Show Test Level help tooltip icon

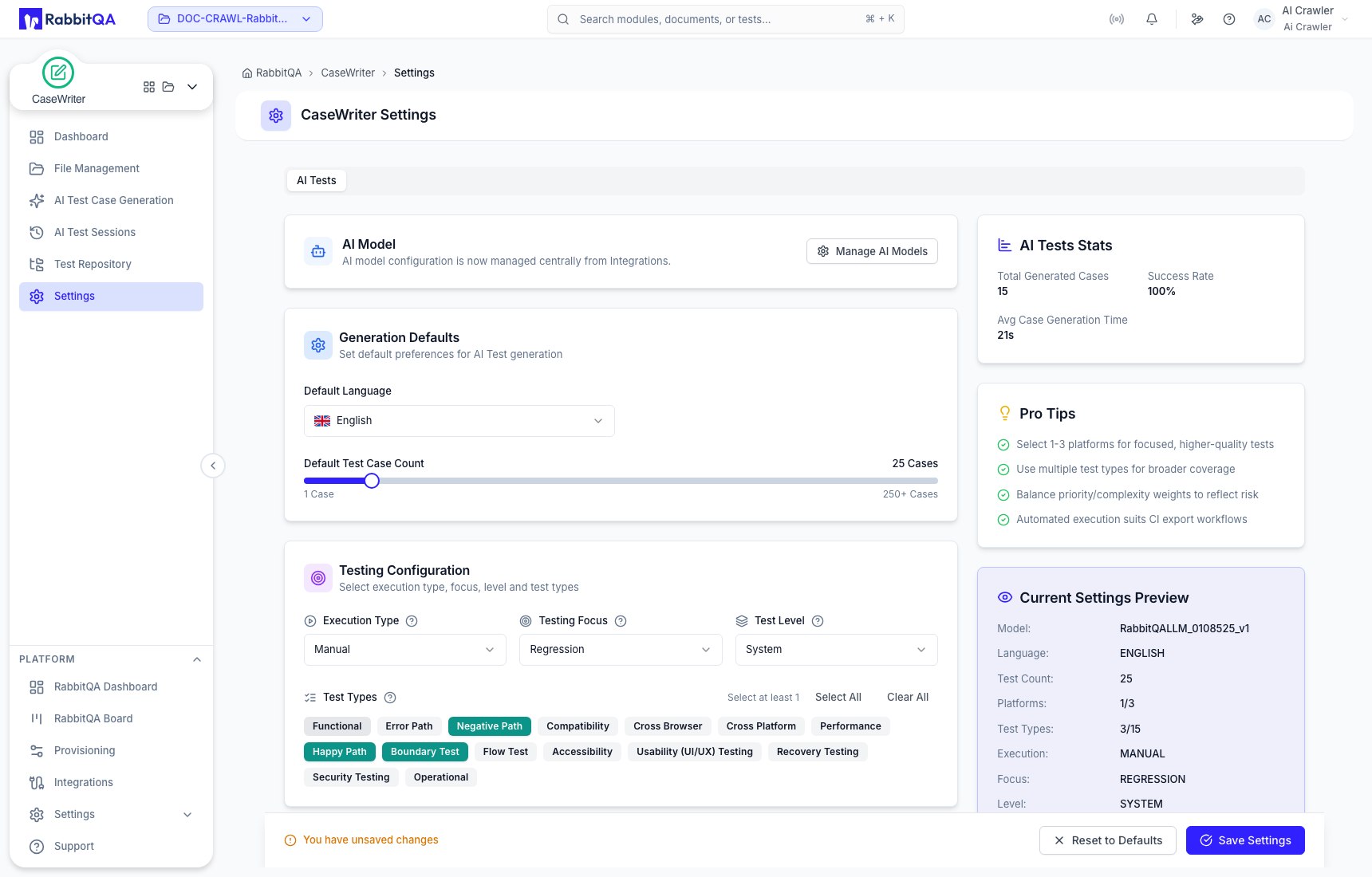(x=818, y=621)
